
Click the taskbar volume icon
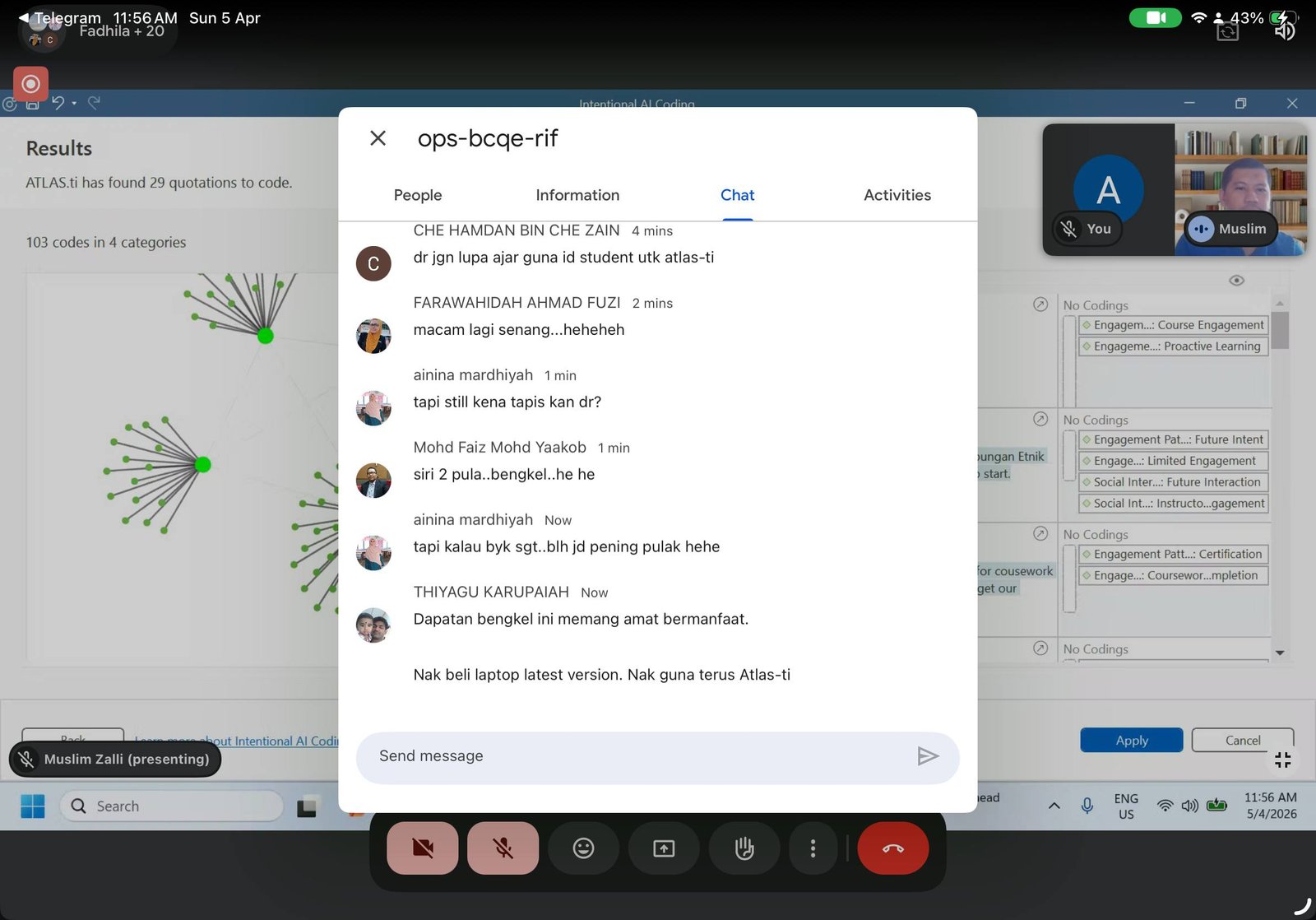1189,806
